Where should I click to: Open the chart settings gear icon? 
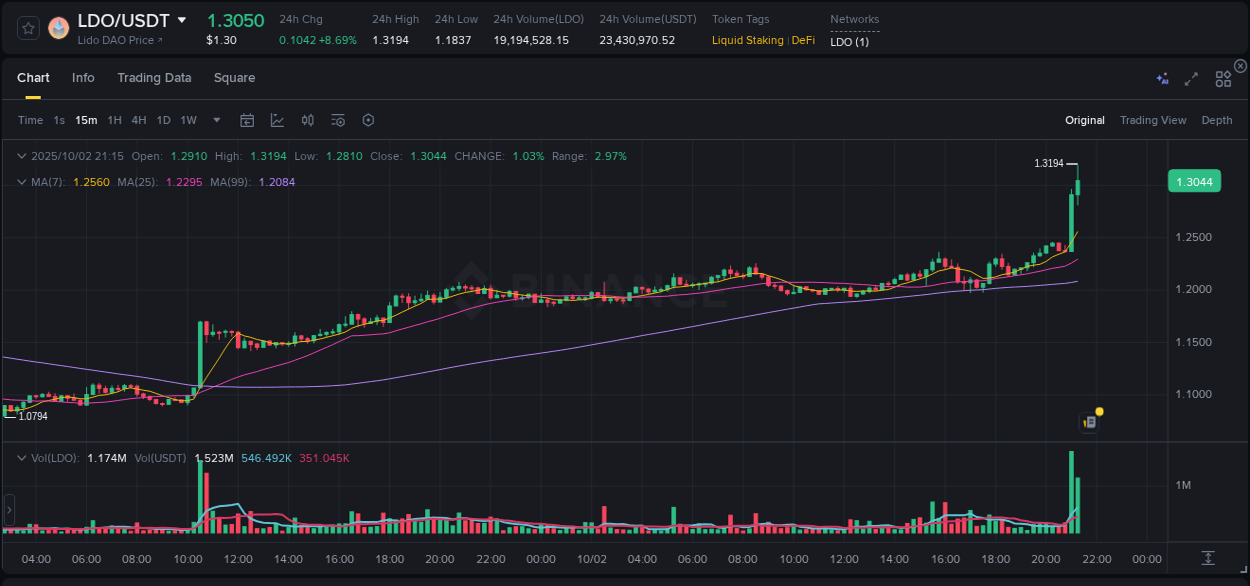368,119
